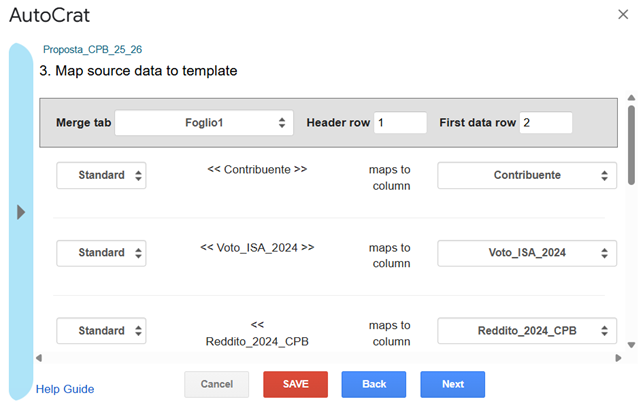This screenshot has width=643, height=410.
Task: Open Standard type dropdown for Contribuente
Action: tap(101, 175)
